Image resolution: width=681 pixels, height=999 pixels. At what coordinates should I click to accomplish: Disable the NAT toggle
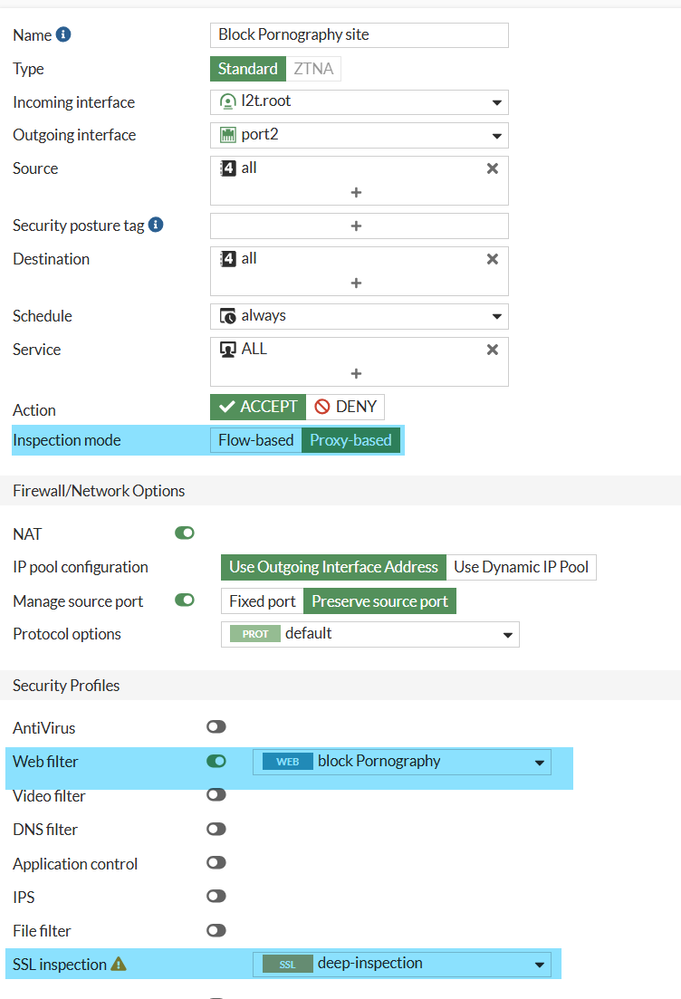(185, 534)
